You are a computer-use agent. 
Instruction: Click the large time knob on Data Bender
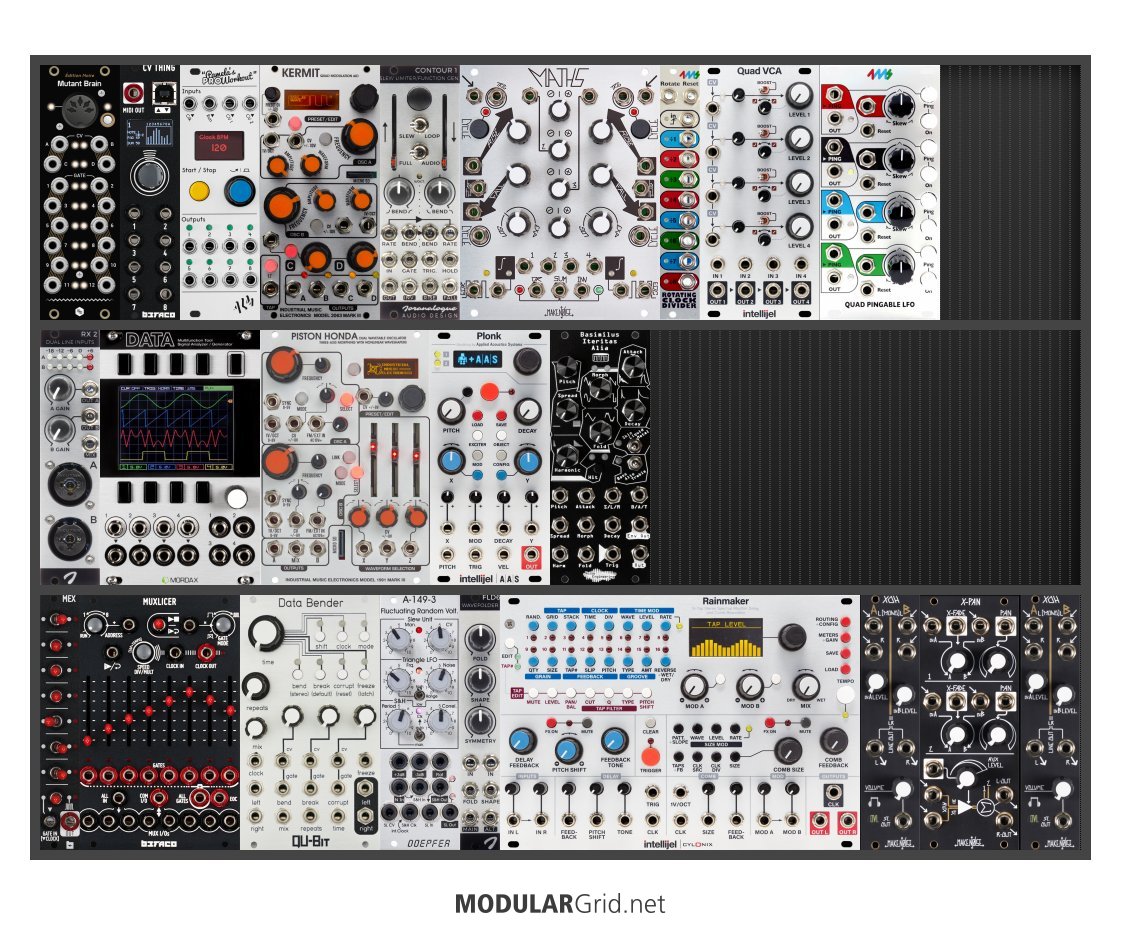(266, 633)
